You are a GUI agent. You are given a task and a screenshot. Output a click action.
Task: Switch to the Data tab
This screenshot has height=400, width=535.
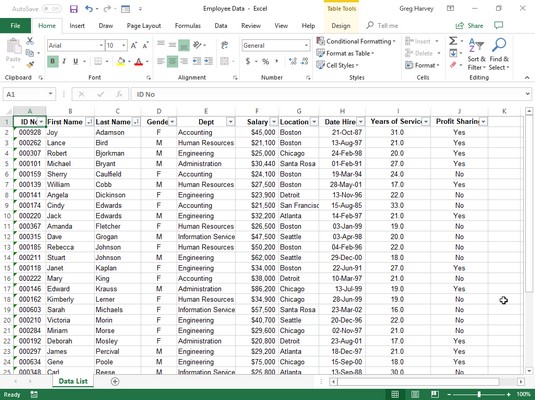click(221, 26)
